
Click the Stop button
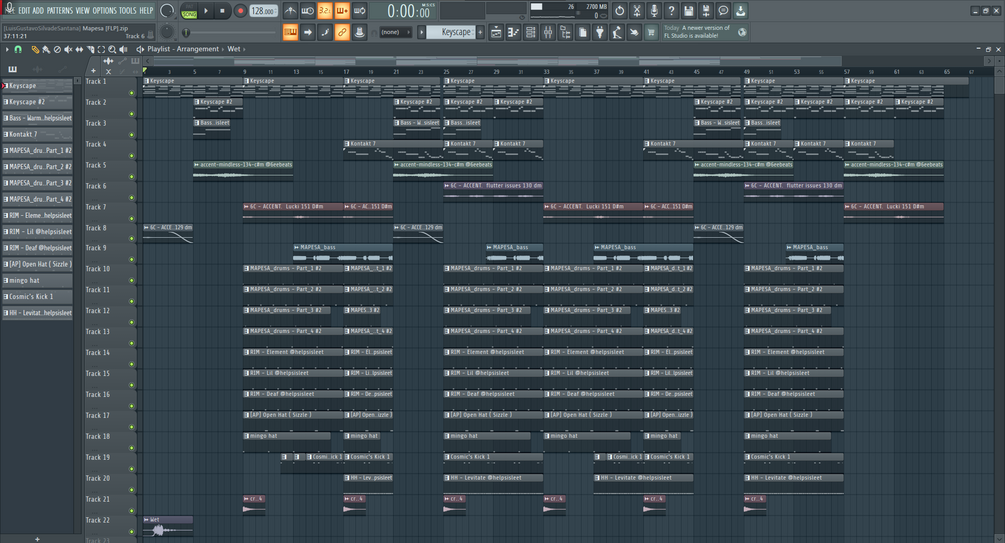(222, 11)
